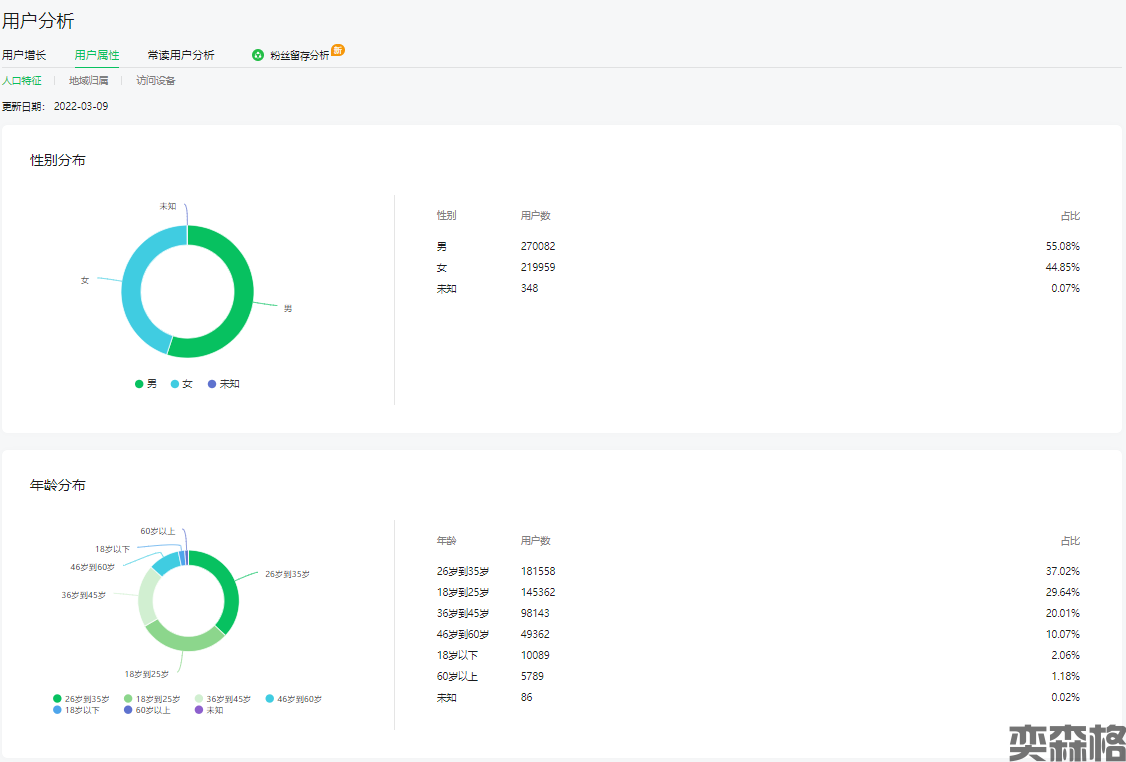Toggle the 男 legend in gender chart
The width and height of the screenshot is (1126, 762).
[x=146, y=384]
